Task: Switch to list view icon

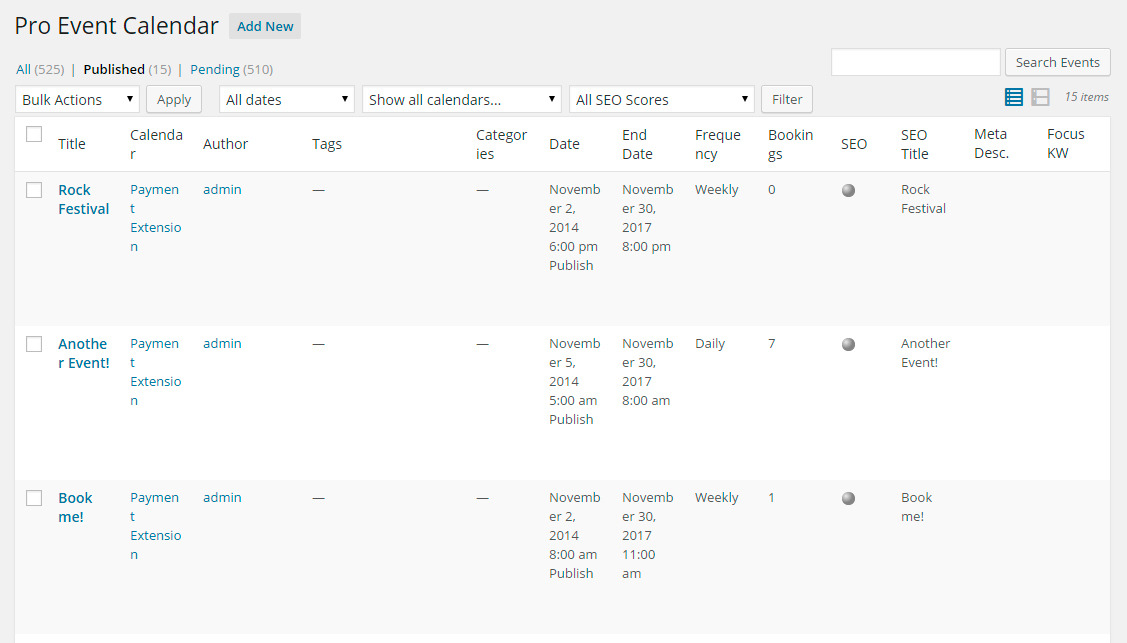Action: [1013, 97]
